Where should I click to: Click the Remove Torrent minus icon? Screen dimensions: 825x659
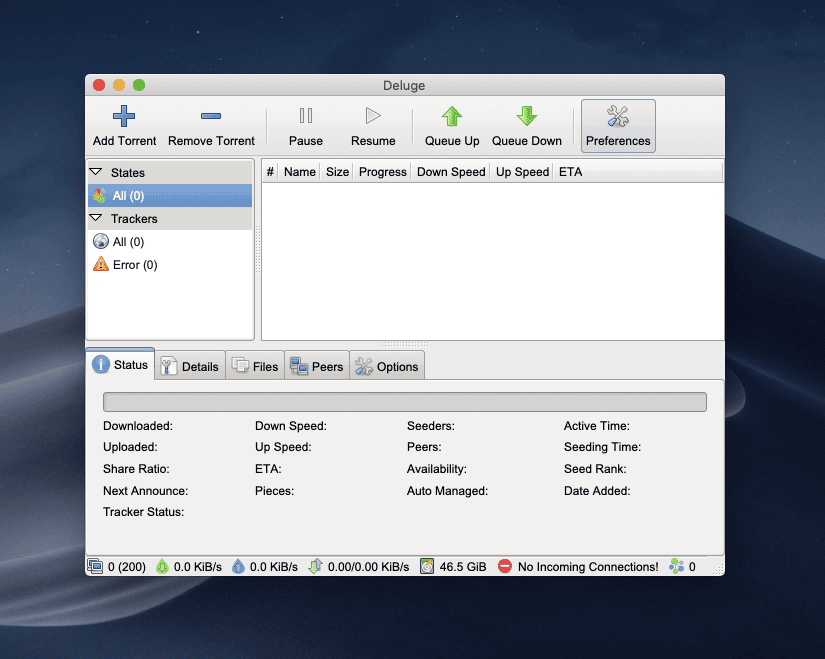point(211,116)
